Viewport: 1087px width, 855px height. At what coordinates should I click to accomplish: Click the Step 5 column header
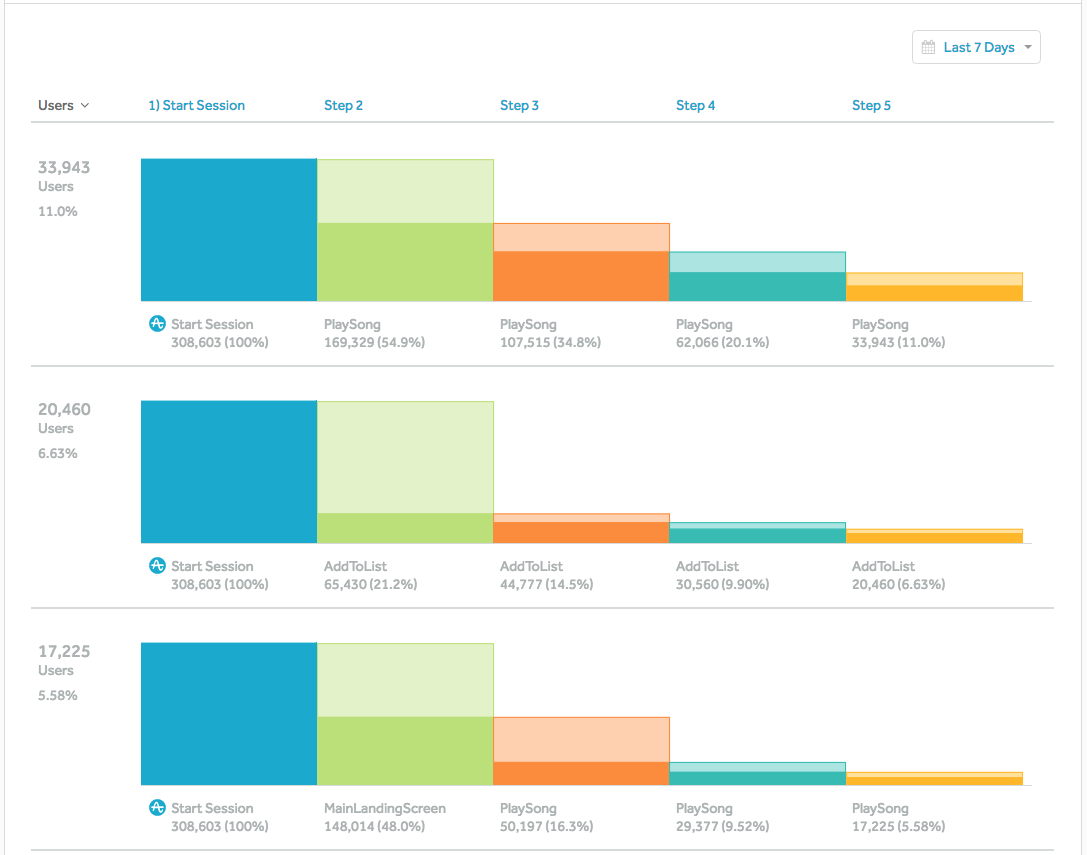tap(871, 105)
